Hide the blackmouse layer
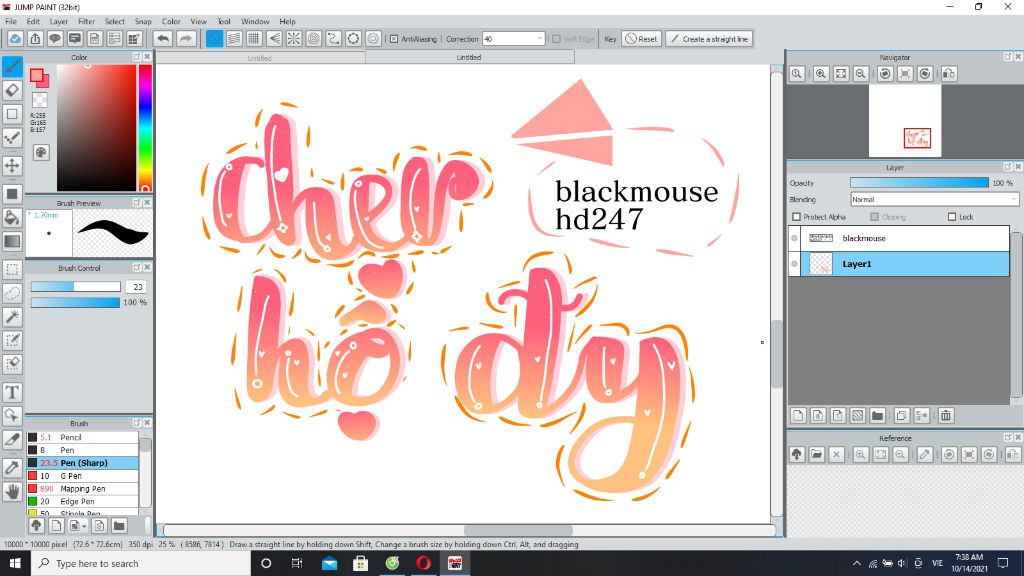Viewport: 1024px width, 576px height. 795,238
